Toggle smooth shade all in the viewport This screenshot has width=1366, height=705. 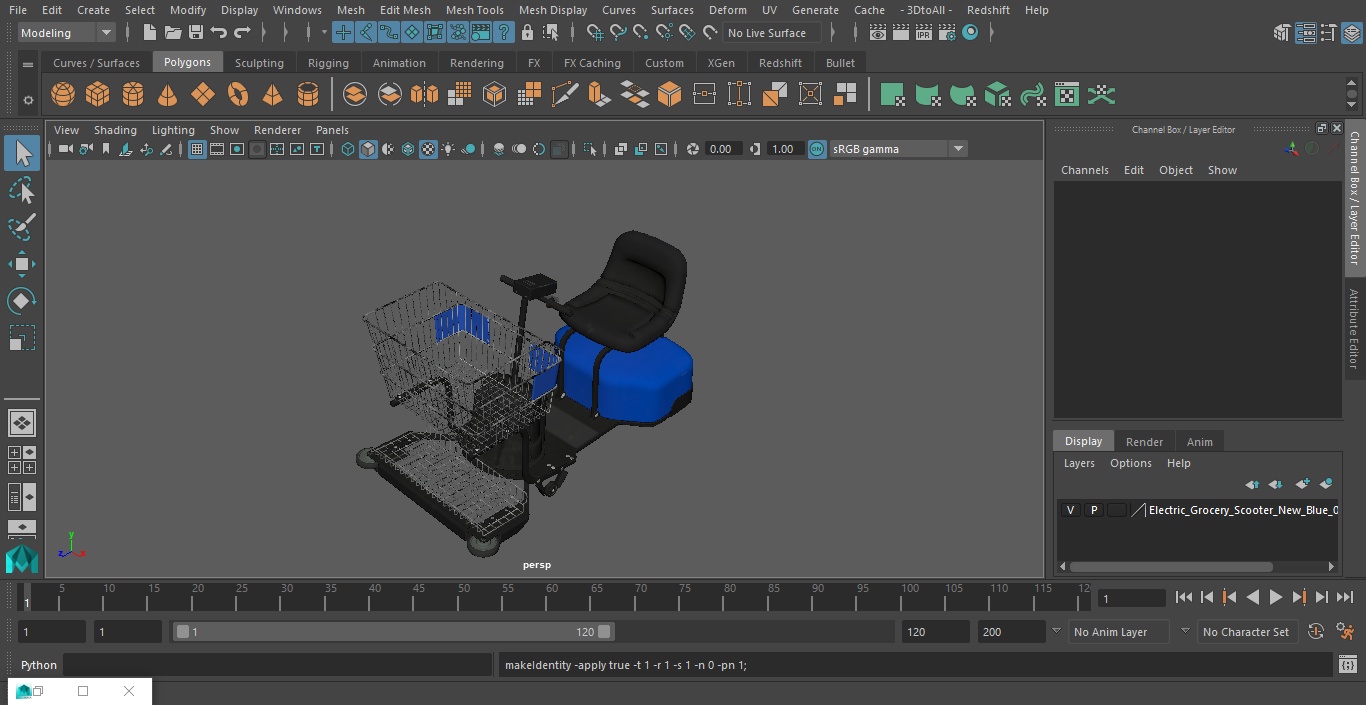[x=368, y=149]
